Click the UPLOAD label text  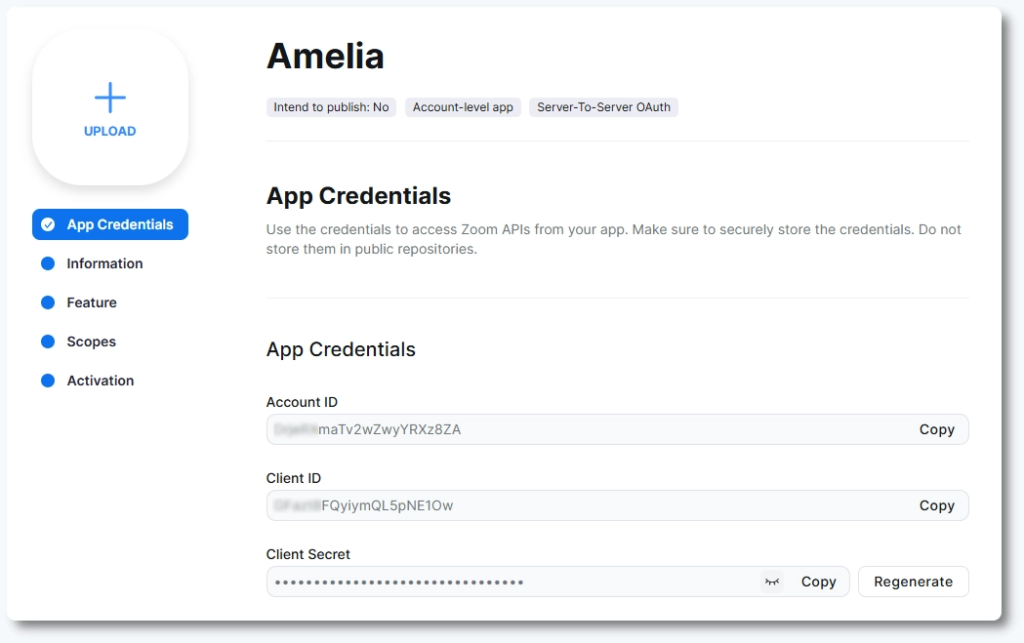110,131
